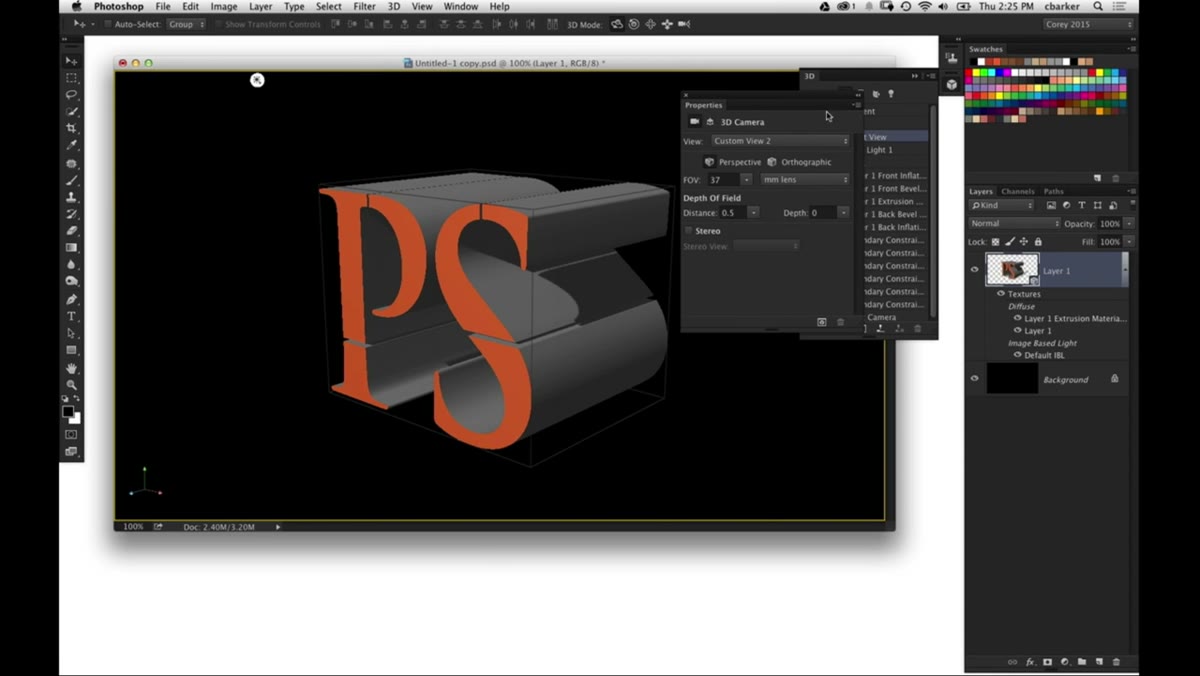The height and width of the screenshot is (676, 1200).
Task: Open the Auto-Select Group dropdown
Action: (186, 24)
